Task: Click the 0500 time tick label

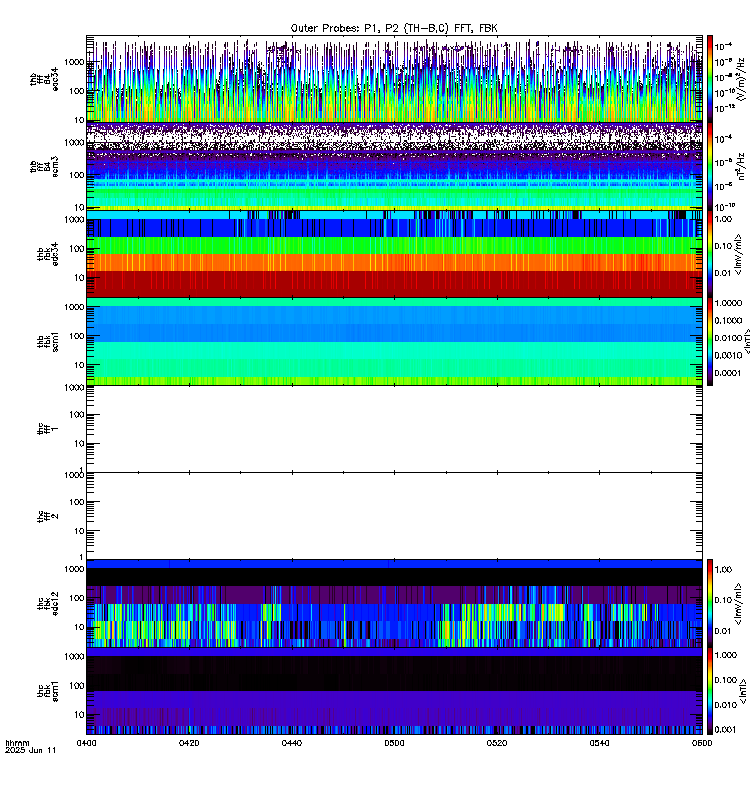Action: pos(394,743)
